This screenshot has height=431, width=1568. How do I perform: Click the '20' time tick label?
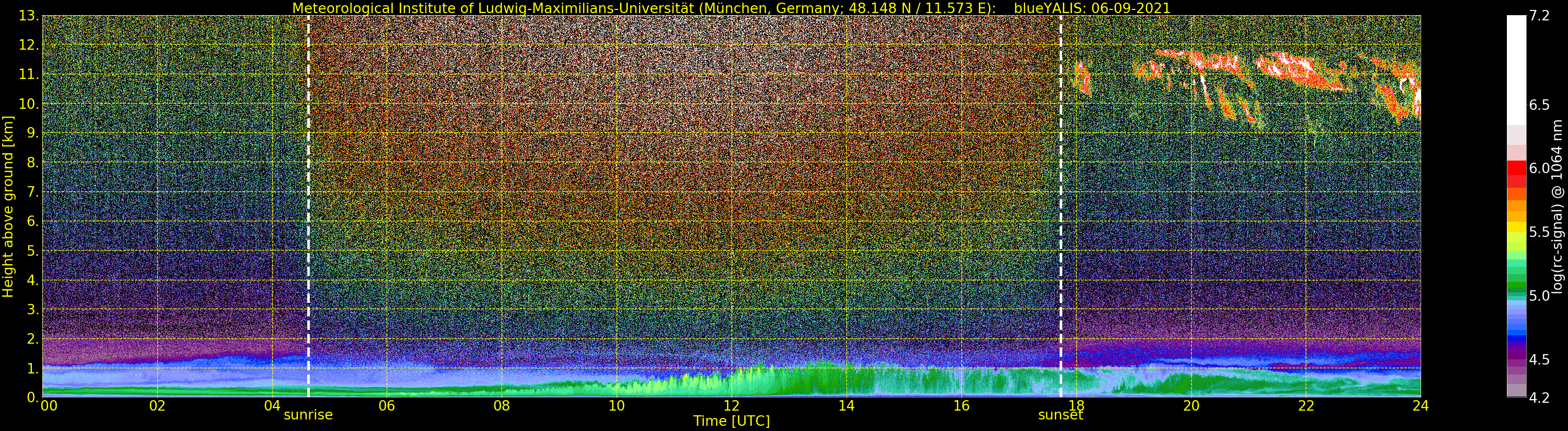click(x=1191, y=406)
